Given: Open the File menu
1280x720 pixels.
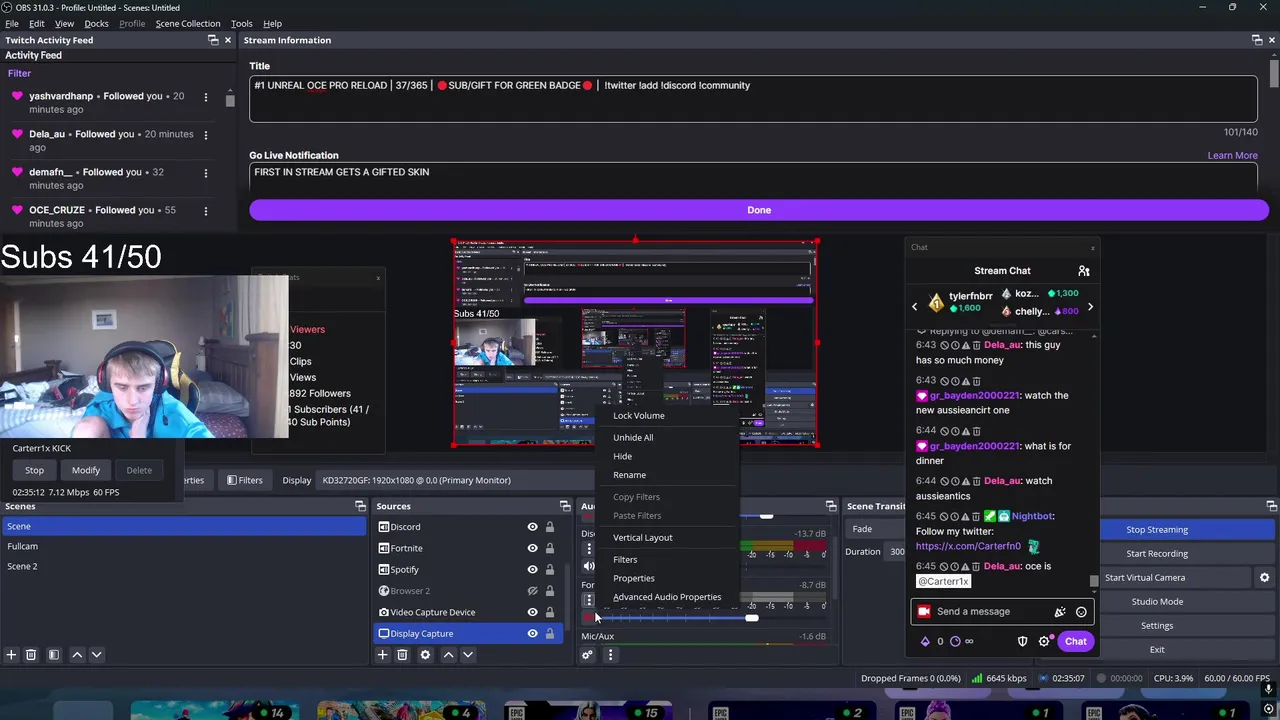Looking at the screenshot, I should 10,23.
